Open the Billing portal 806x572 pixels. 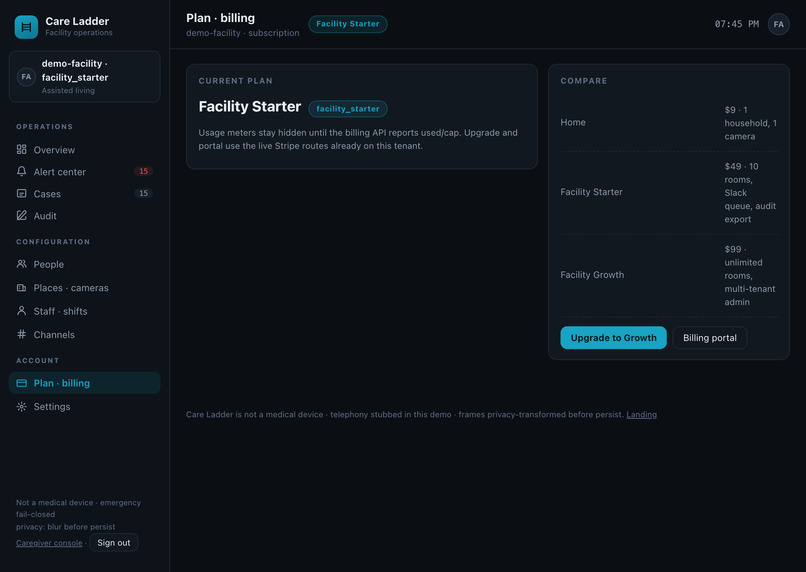coord(709,338)
